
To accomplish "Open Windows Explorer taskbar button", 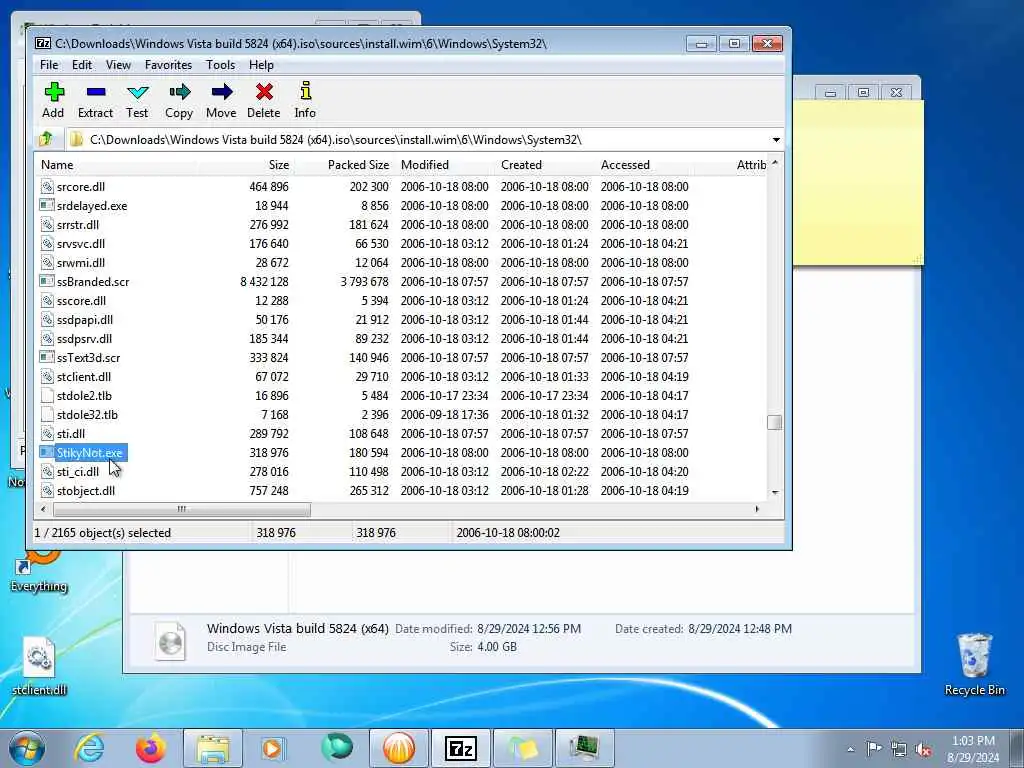I will [213, 748].
